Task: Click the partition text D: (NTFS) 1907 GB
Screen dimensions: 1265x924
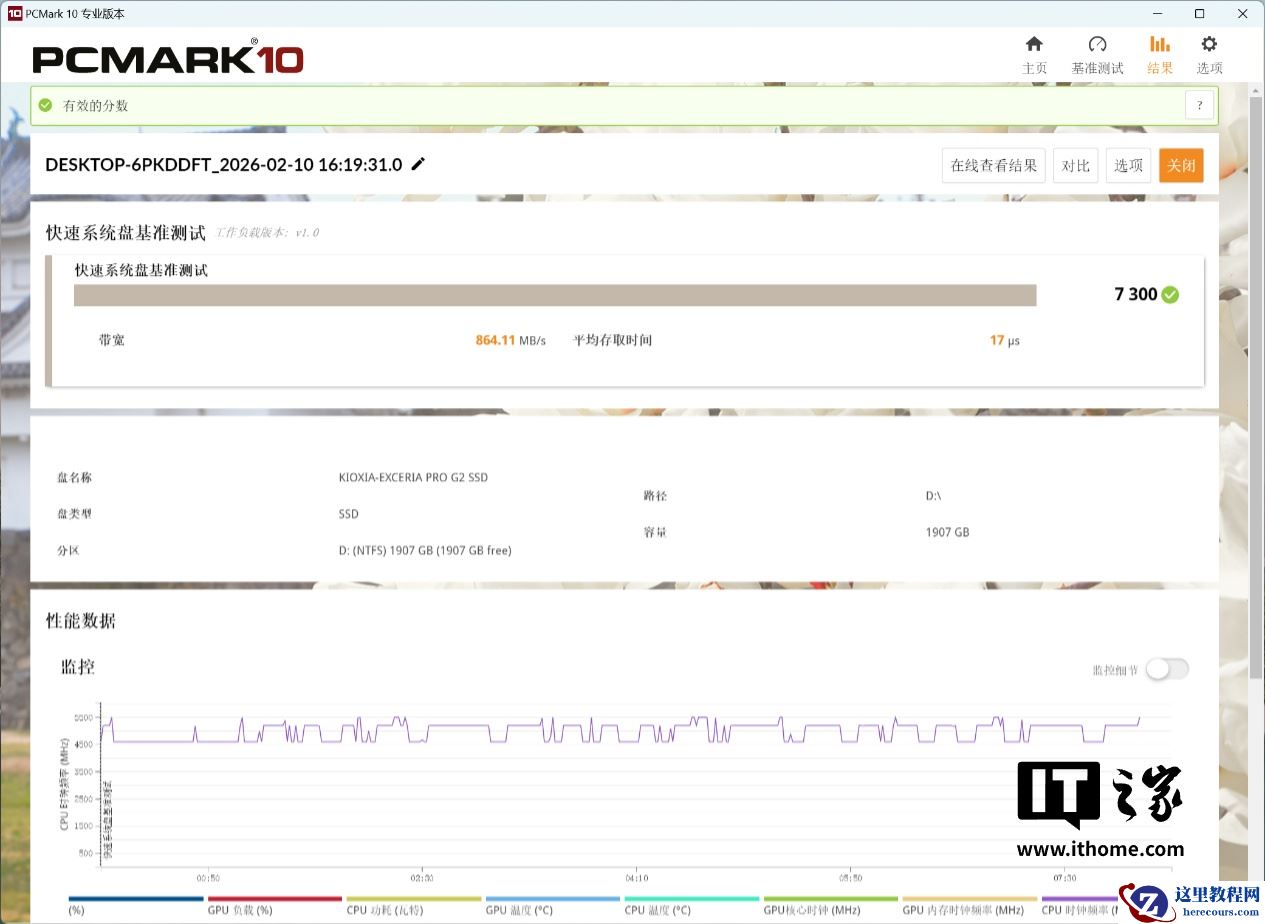Action: click(x=425, y=551)
